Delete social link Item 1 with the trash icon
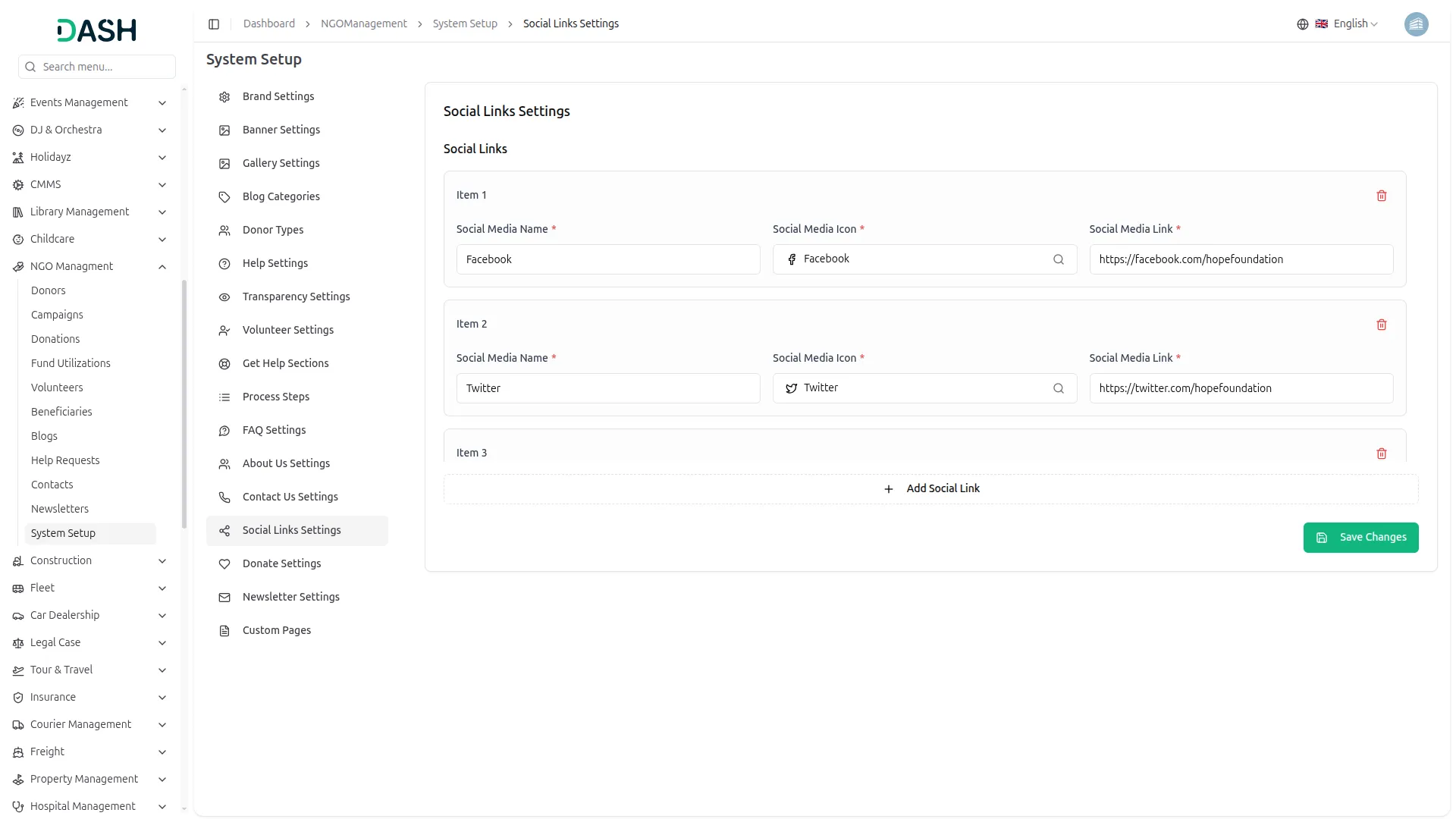Viewport: 1456px width, 819px height. (1381, 196)
